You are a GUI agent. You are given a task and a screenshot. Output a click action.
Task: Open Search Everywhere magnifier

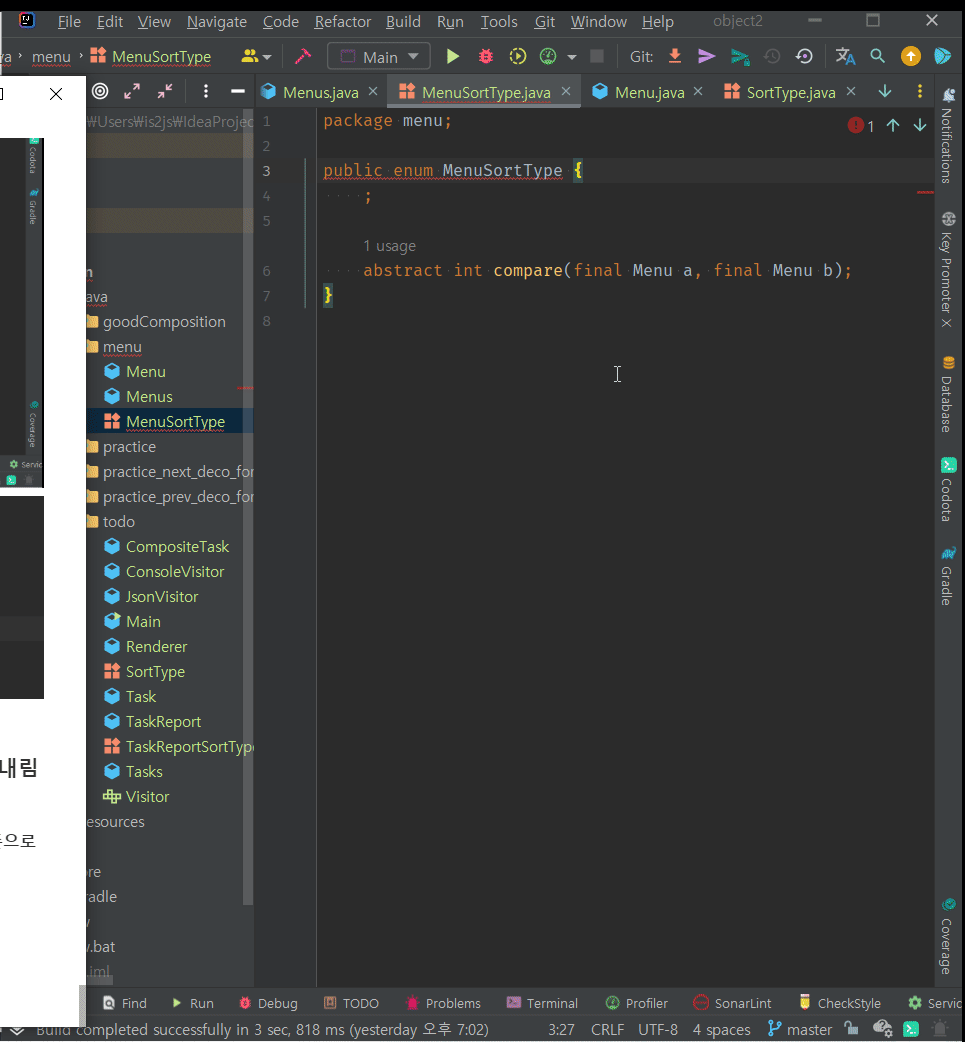pos(877,56)
